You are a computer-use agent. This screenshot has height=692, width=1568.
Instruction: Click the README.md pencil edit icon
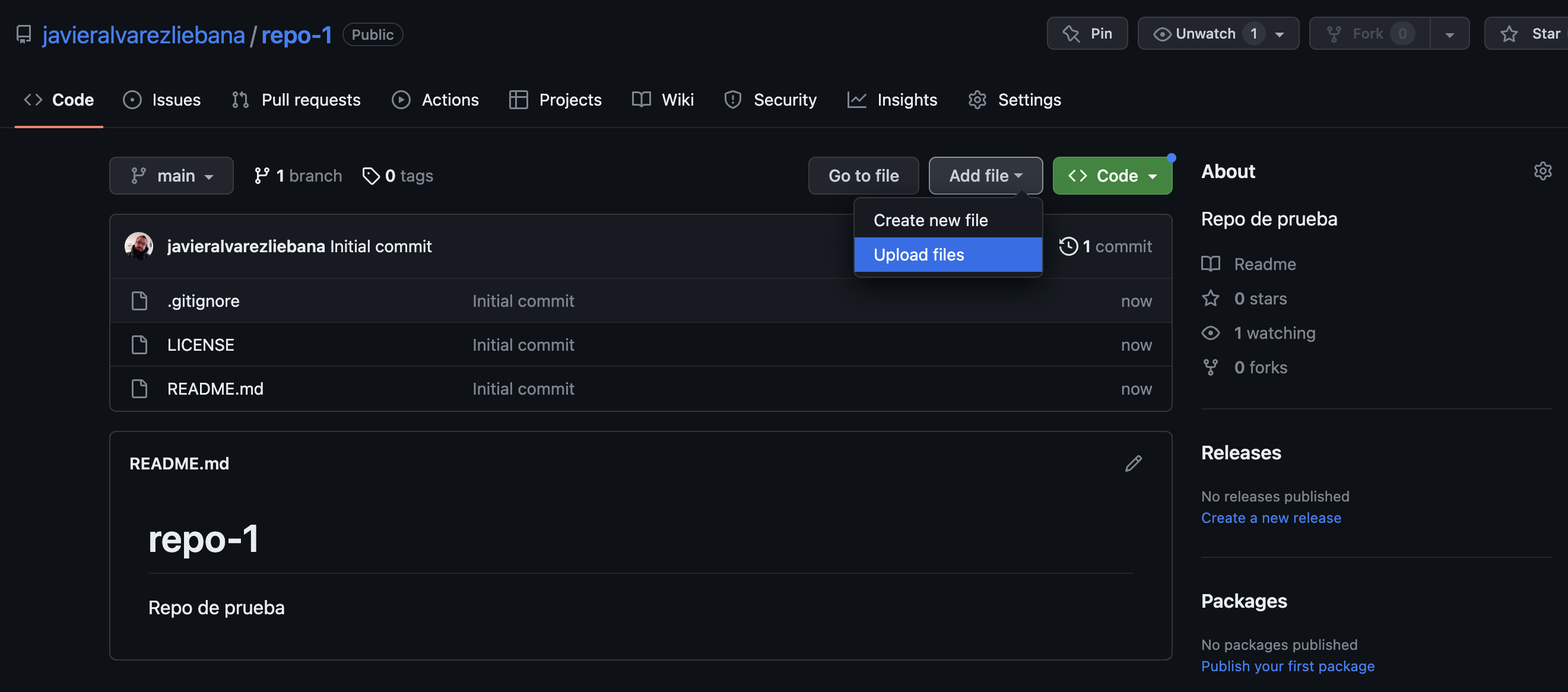[1133, 464]
